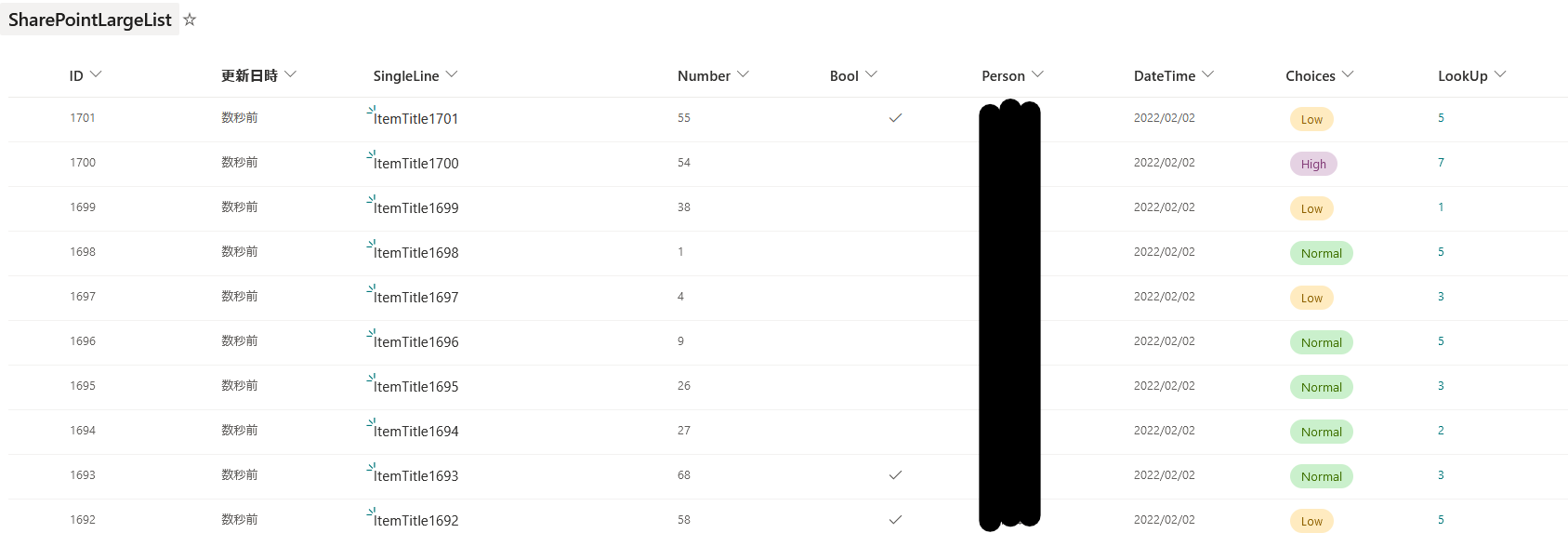Click the DateTime column header
The image size is (1568, 533).
[1165, 76]
